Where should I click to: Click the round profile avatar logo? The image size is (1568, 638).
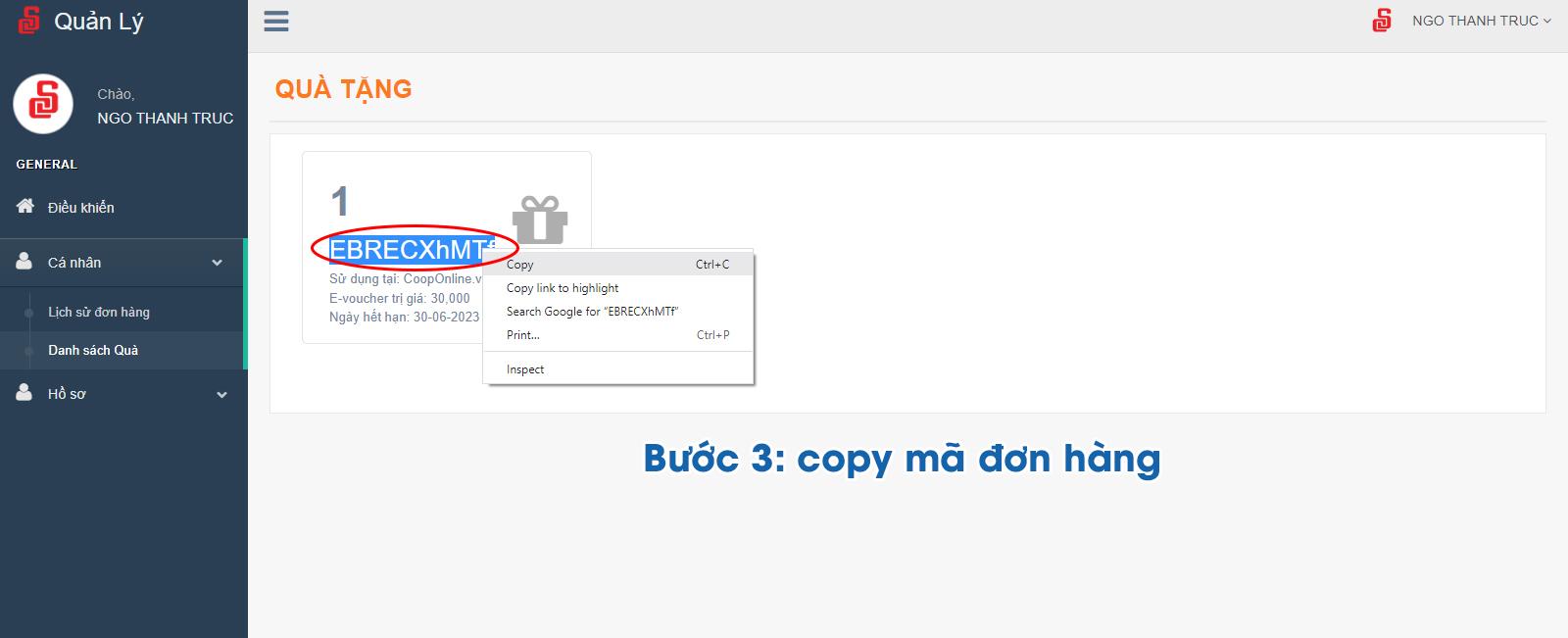pyautogui.click(x=43, y=103)
